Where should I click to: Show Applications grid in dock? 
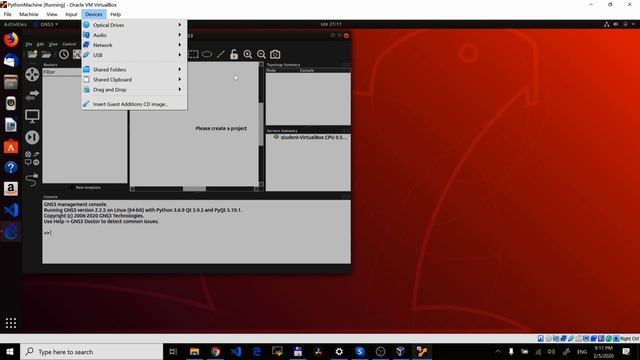click(x=11, y=323)
